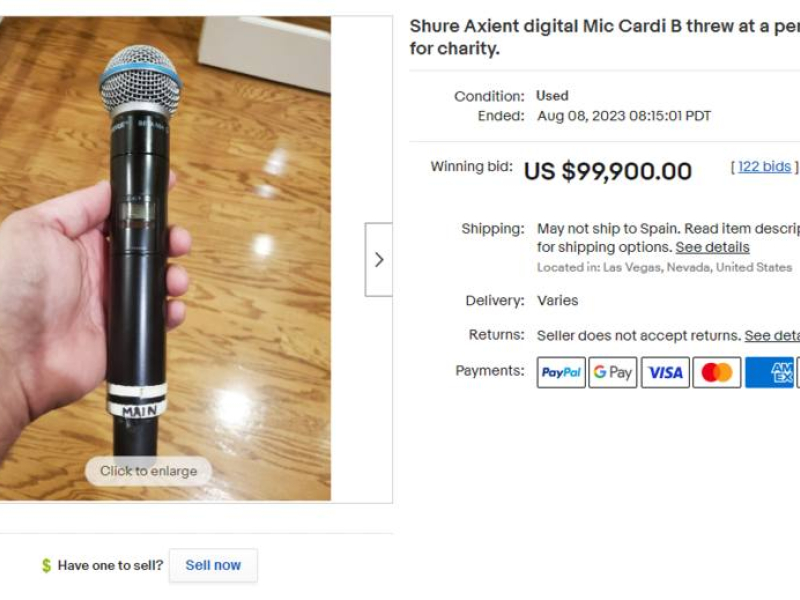
Task: Open See details for shipping options
Action: pos(712,247)
